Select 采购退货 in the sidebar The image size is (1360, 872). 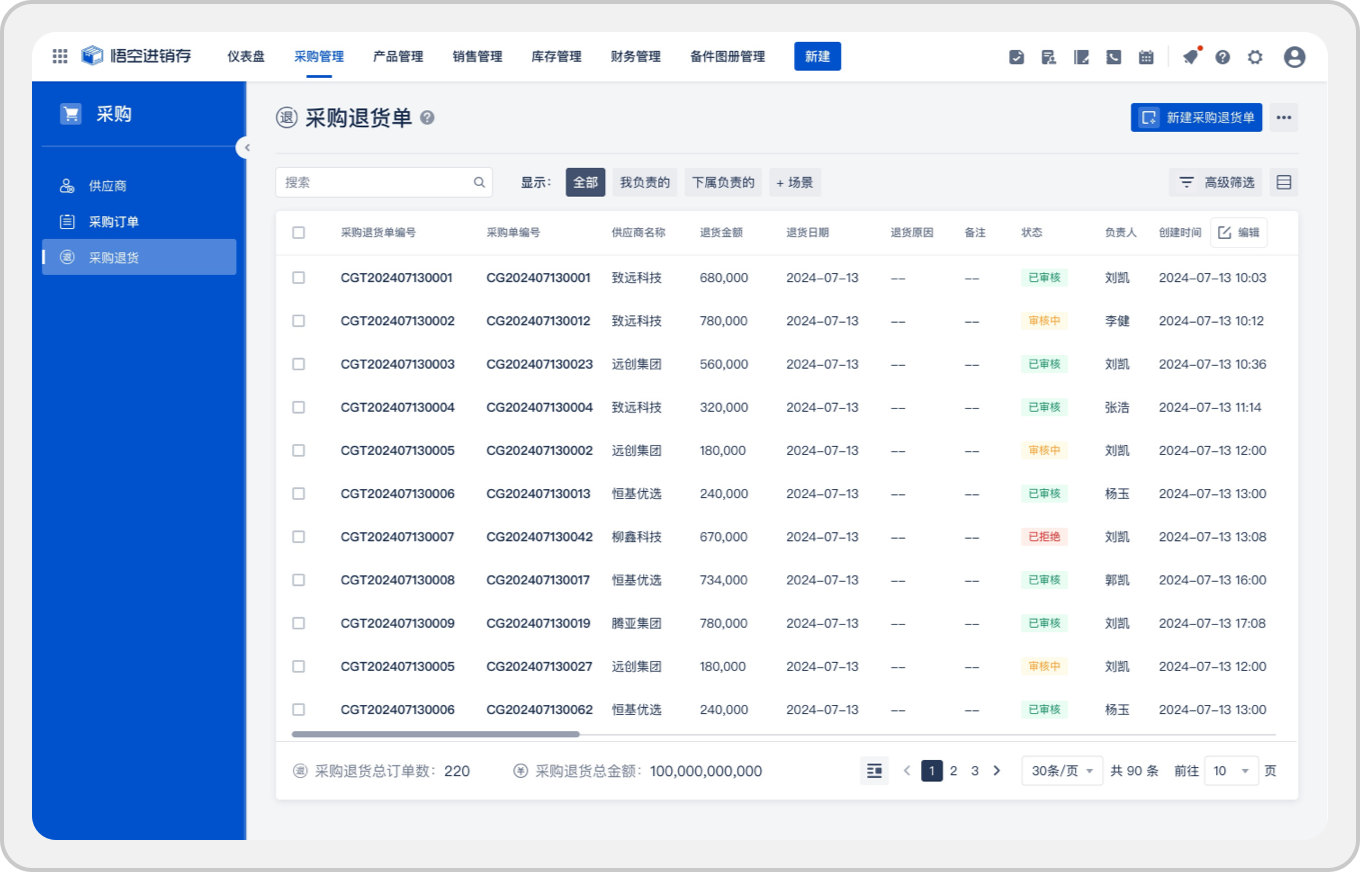(x=139, y=257)
